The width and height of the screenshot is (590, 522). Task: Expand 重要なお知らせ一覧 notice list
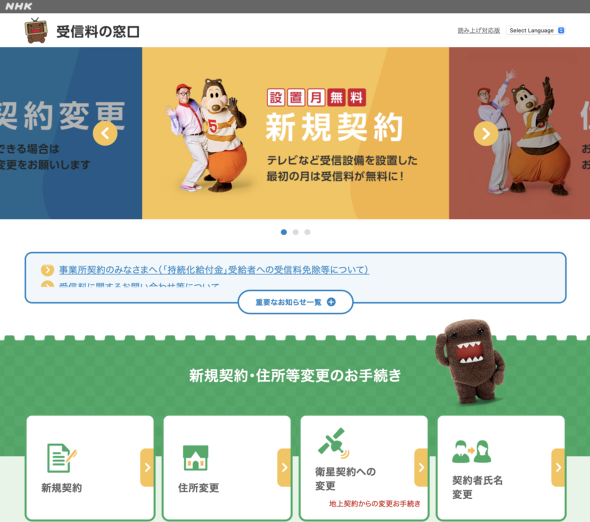tap(295, 302)
